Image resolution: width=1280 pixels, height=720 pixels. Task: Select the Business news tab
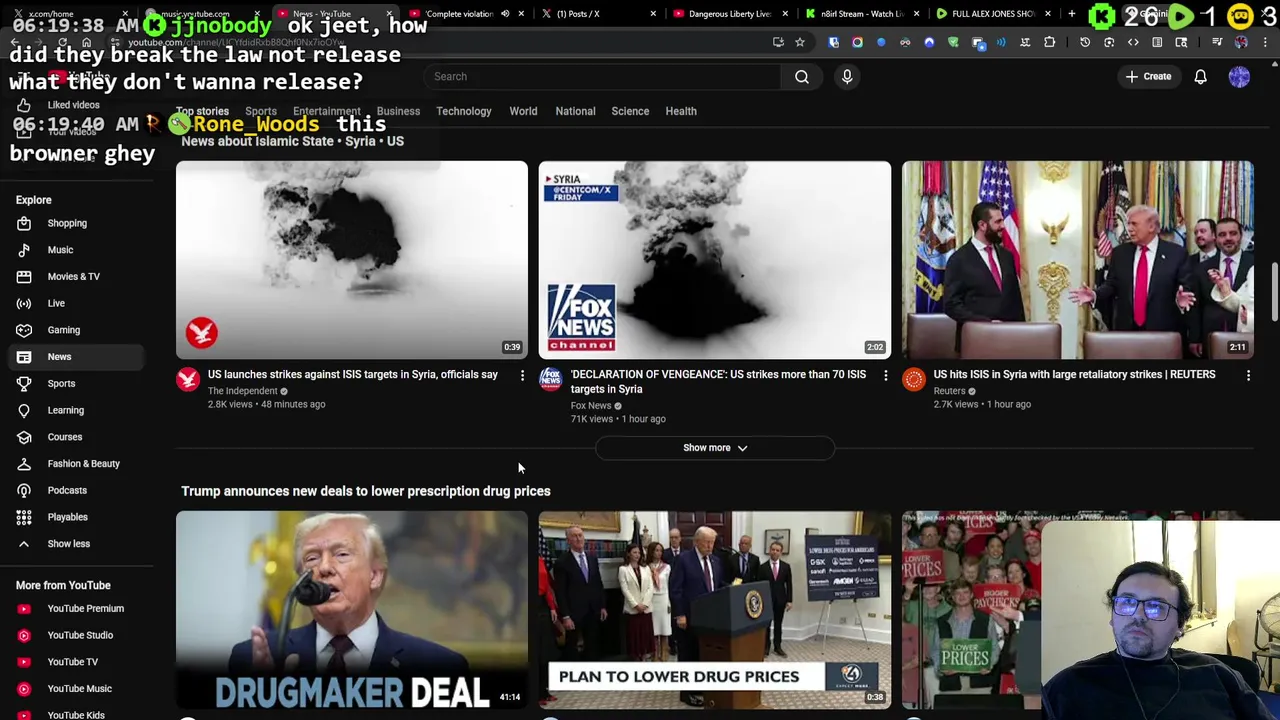pyautogui.click(x=398, y=111)
